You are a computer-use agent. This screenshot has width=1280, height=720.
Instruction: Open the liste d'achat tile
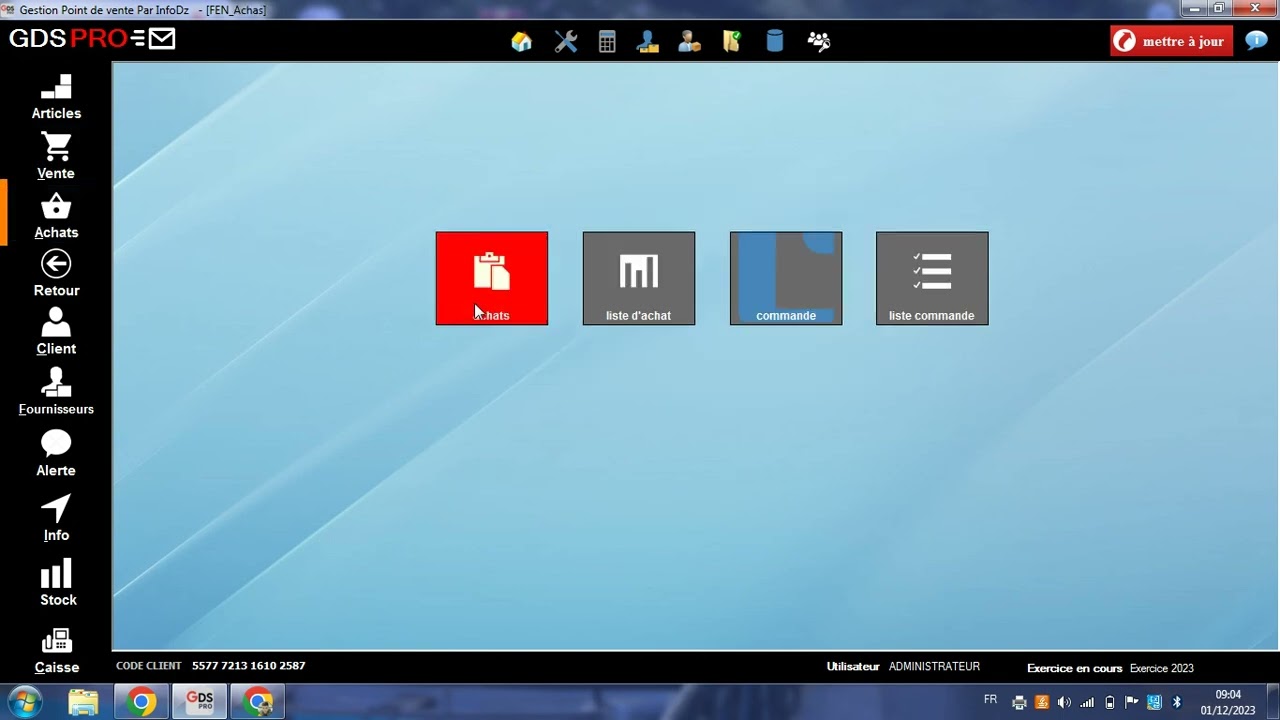tap(639, 278)
